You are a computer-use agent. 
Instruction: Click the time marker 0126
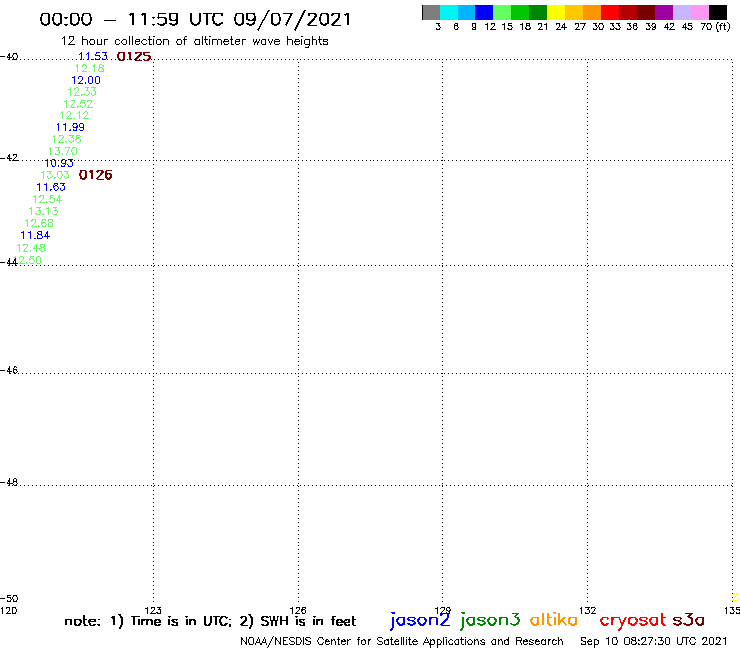pos(96,175)
